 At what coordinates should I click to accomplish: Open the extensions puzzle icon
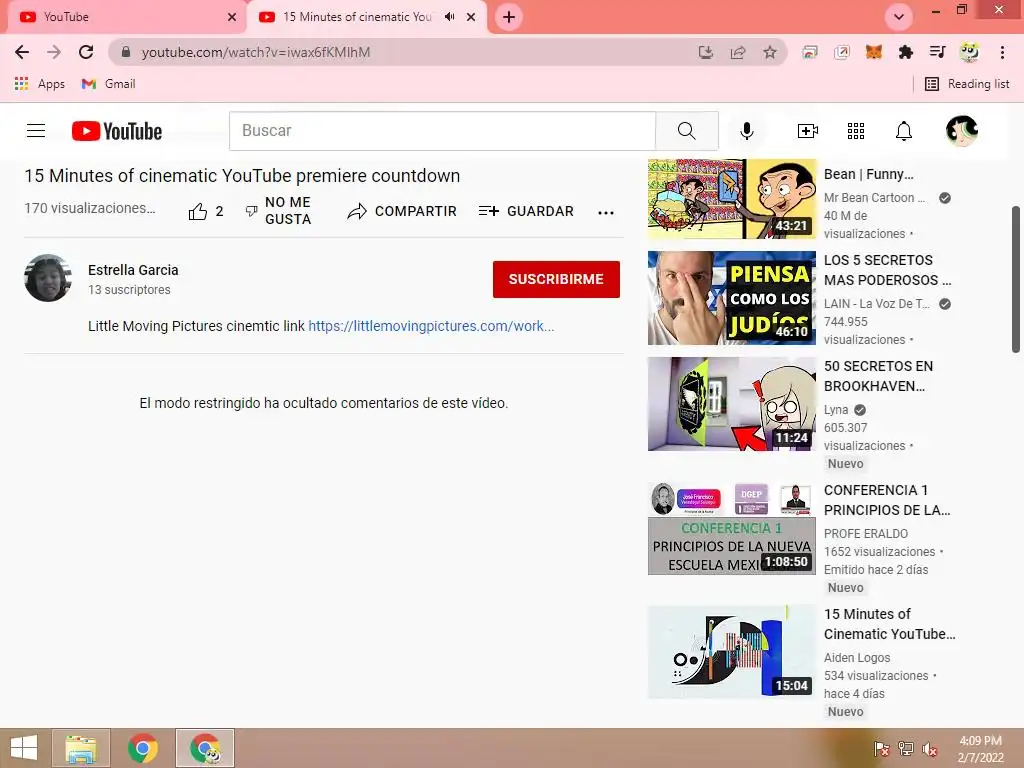(x=905, y=52)
